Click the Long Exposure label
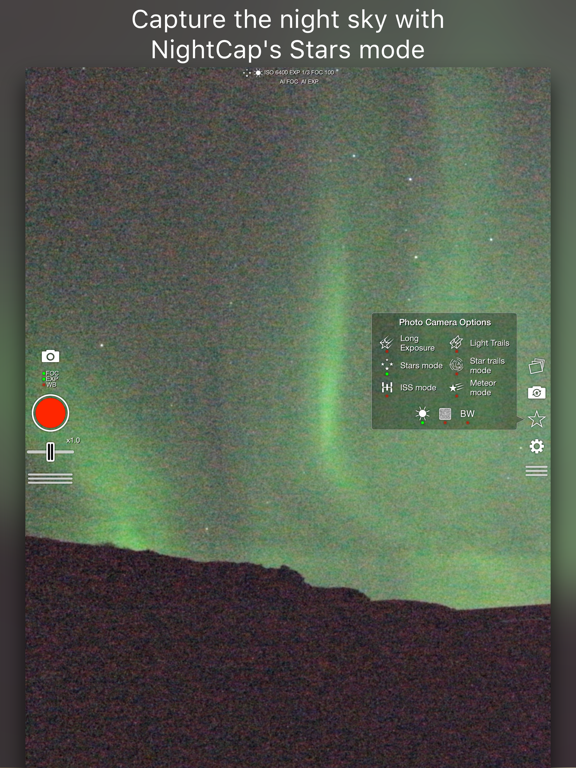The width and height of the screenshot is (576, 768). coord(417,343)
